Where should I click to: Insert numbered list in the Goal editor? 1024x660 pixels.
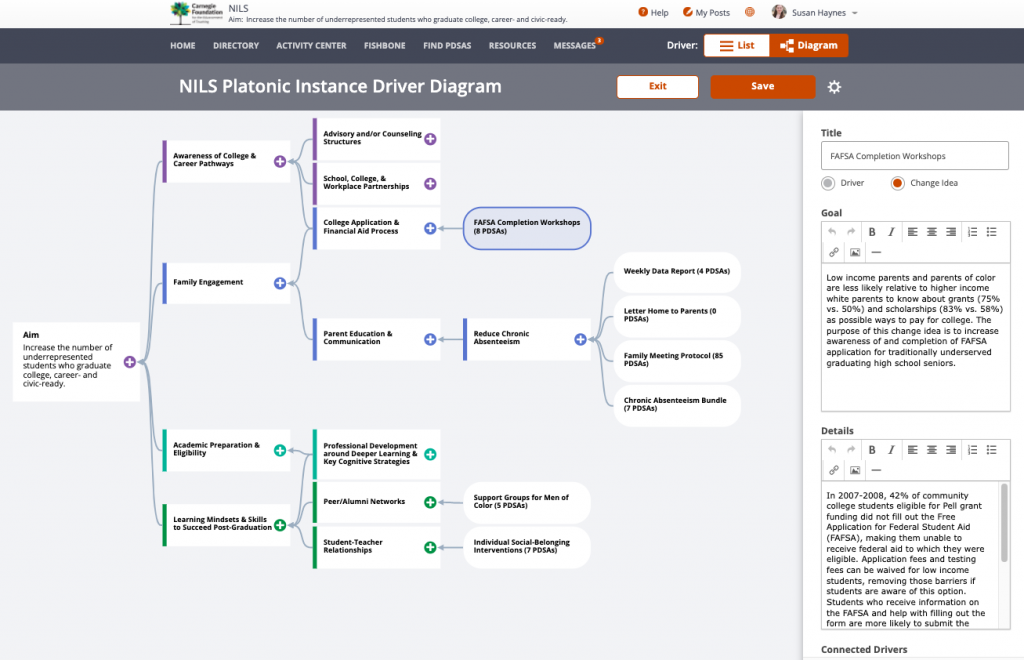972,232
